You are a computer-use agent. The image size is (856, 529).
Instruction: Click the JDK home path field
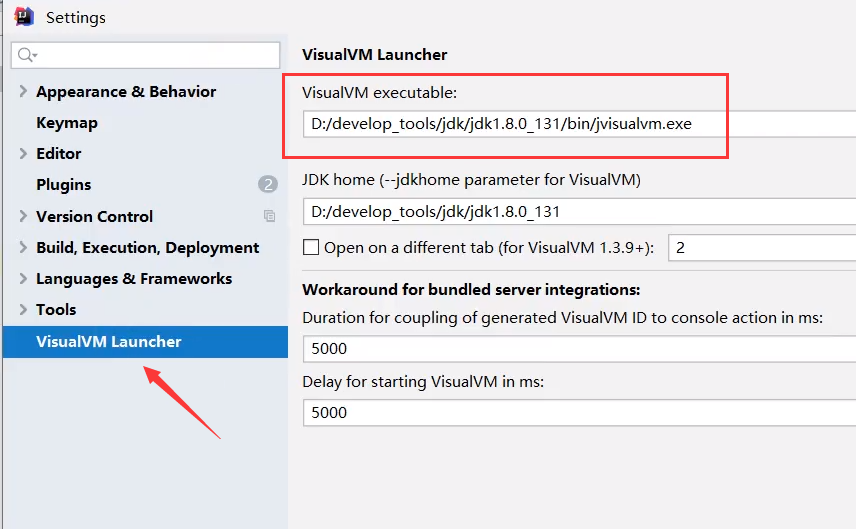pos(579,211)
